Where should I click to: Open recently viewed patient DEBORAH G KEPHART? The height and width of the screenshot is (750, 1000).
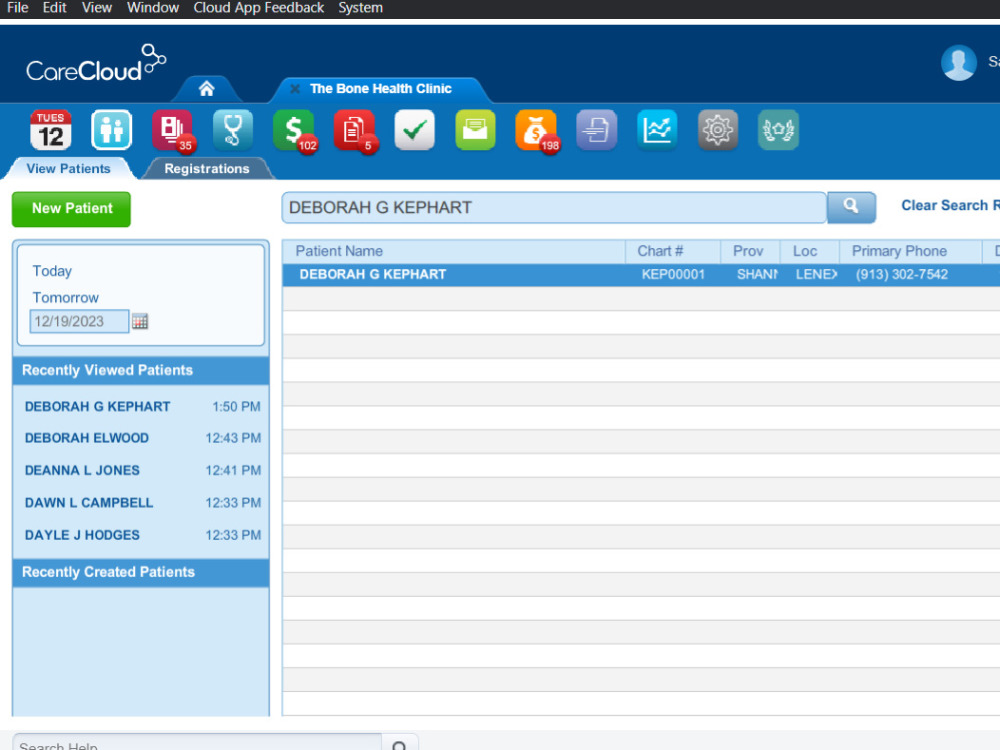click(x=97, y=406)
